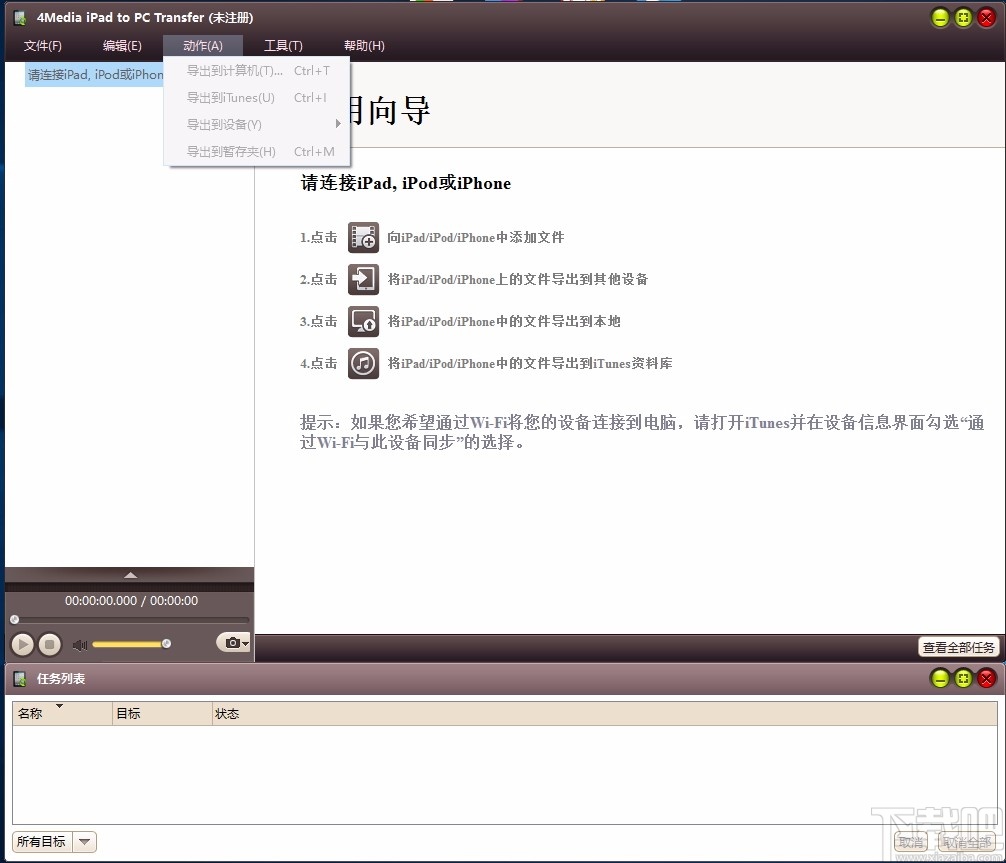Viewport: 1006px width, 863px height.
Task: Collapse the preview panel using the arrow
Action: point(130,574)
